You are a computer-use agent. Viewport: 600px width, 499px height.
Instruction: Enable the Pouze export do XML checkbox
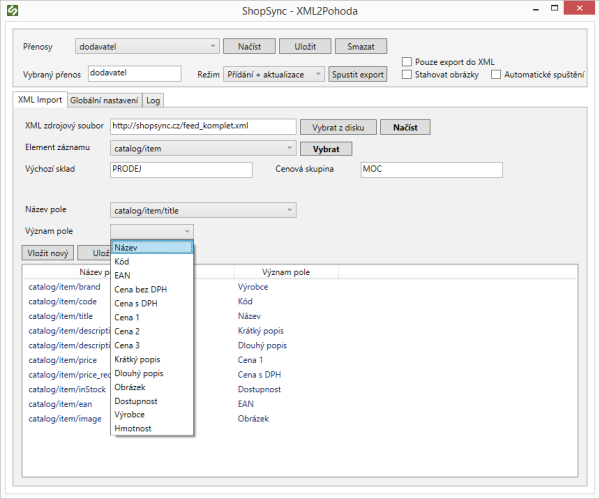tap(406, 61)
